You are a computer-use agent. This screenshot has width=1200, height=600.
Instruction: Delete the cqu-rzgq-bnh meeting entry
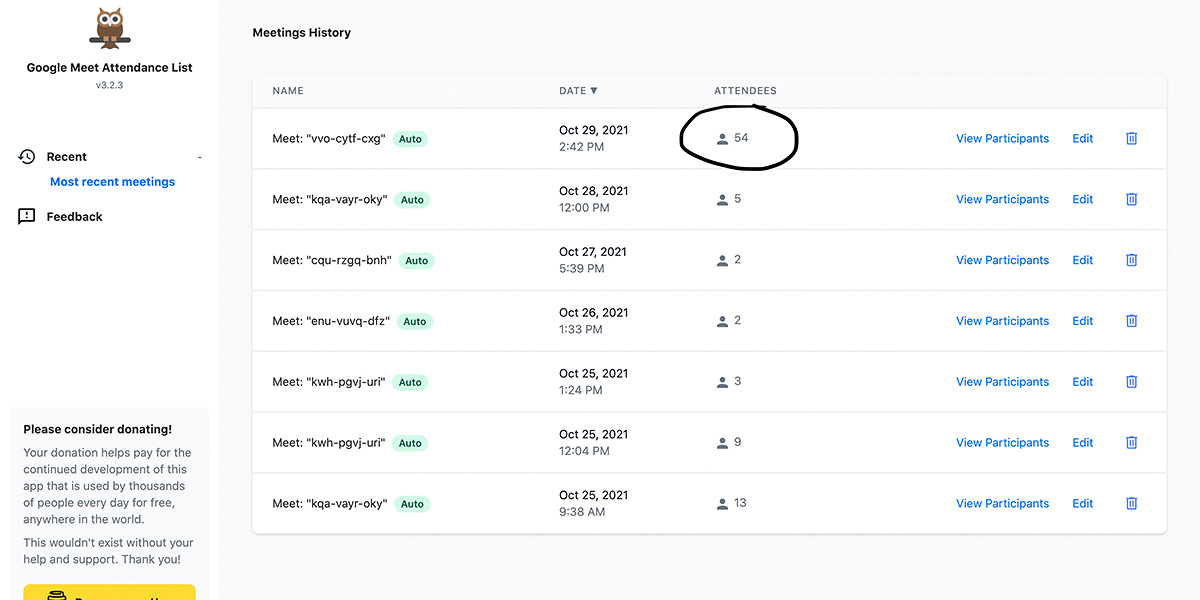[1131, 260]
